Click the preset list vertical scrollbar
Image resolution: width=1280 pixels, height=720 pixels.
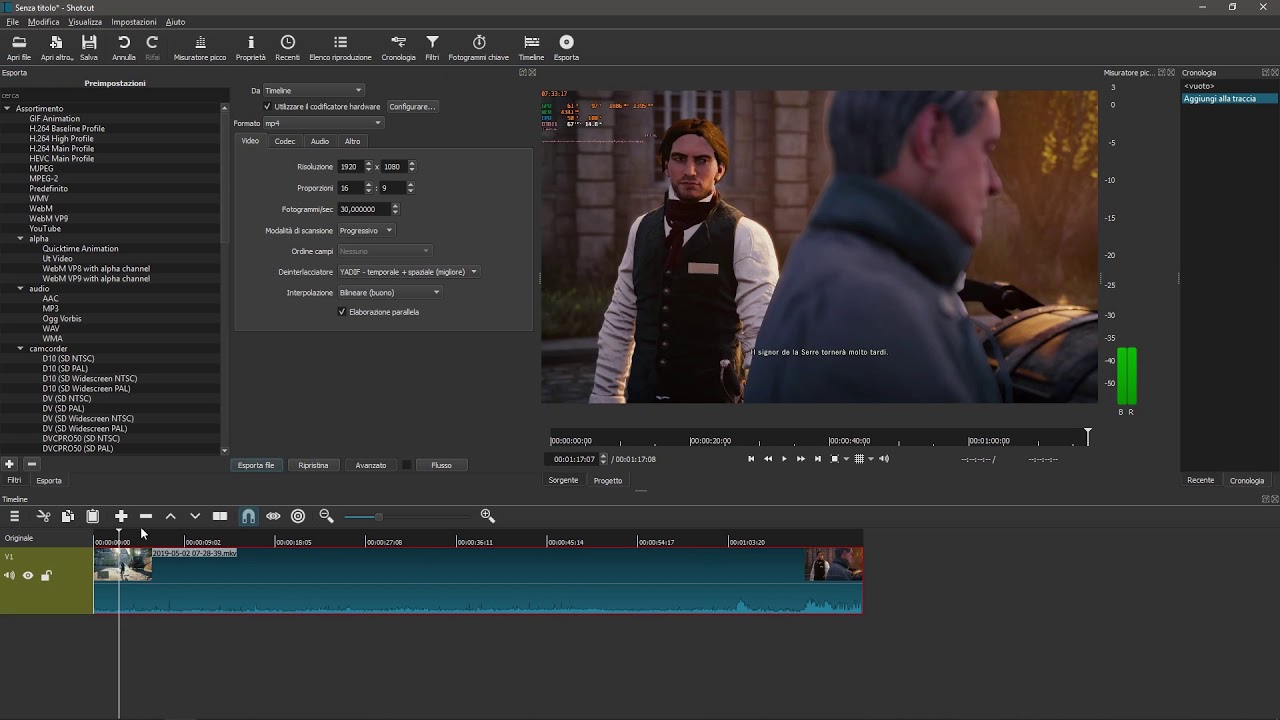(x=224, y=280)
